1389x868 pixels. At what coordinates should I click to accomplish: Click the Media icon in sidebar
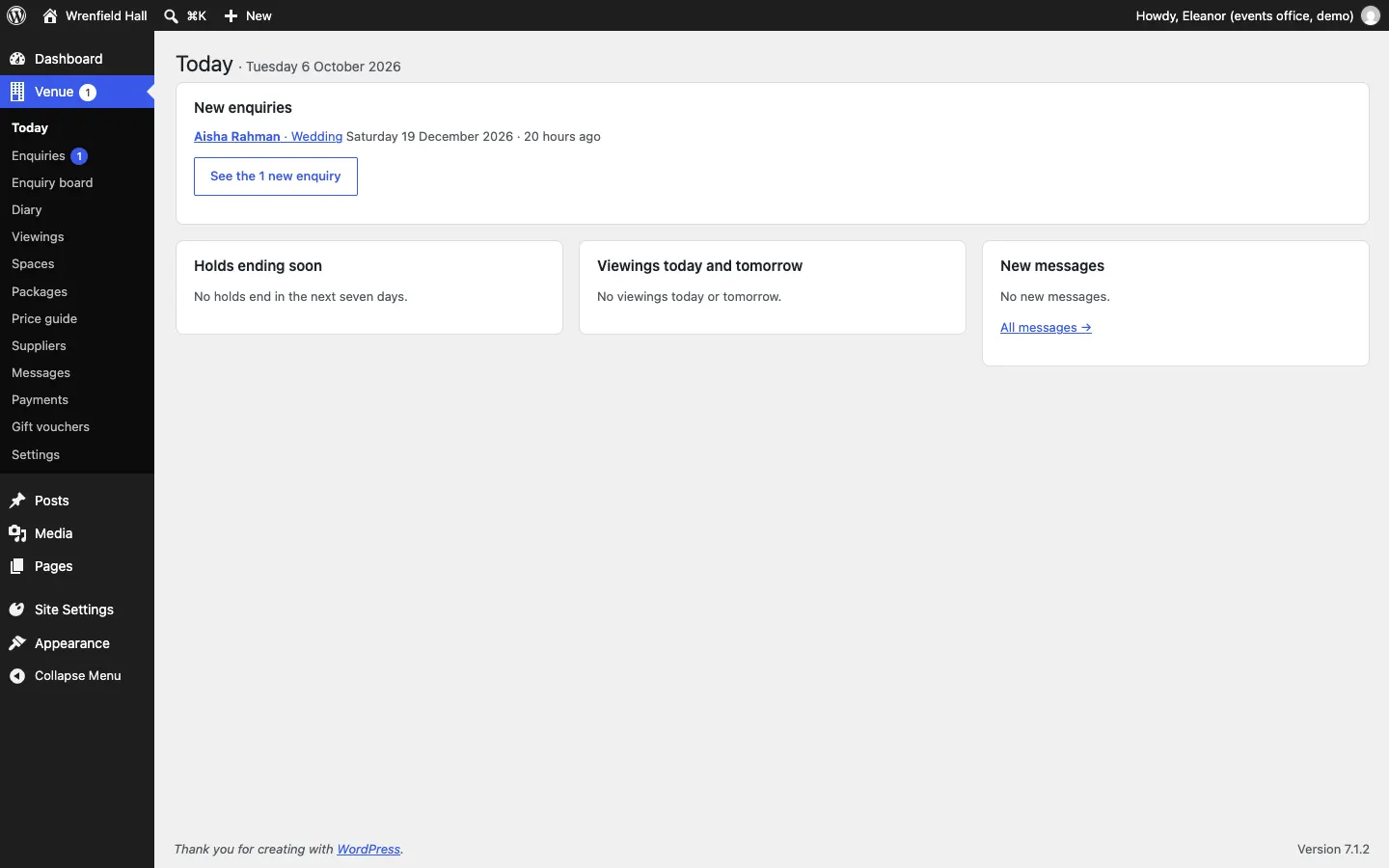17,533
